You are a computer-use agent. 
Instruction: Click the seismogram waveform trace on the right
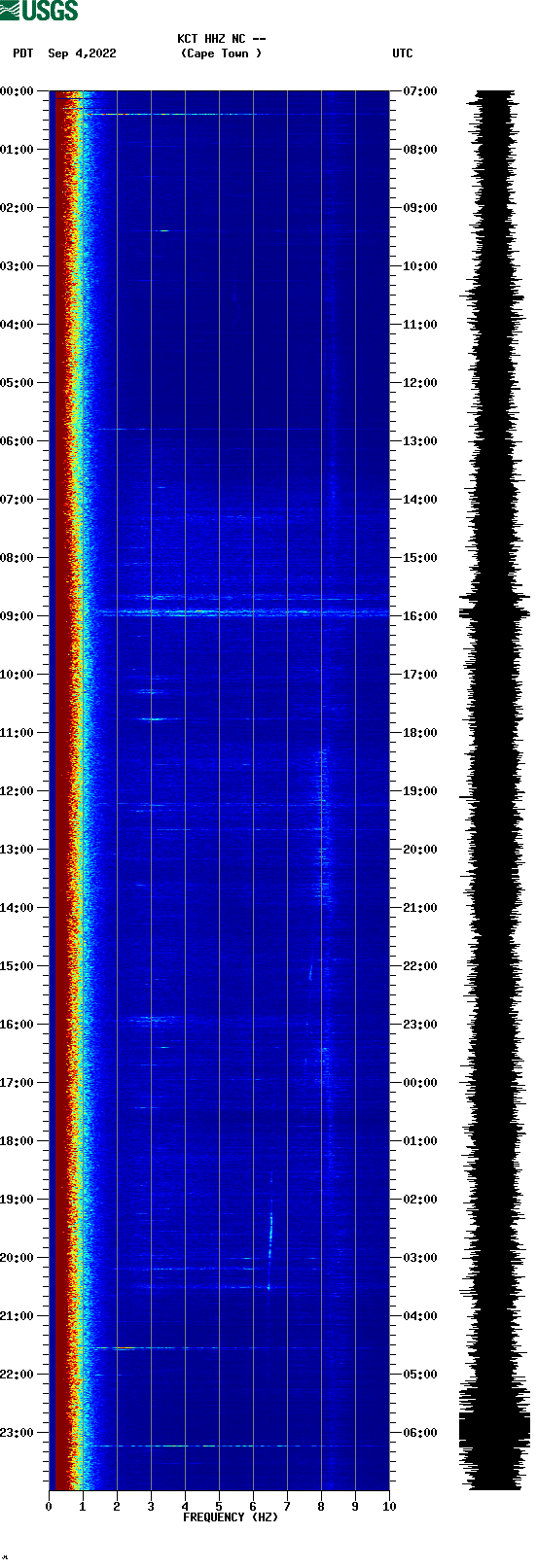(x=494, y=790)
